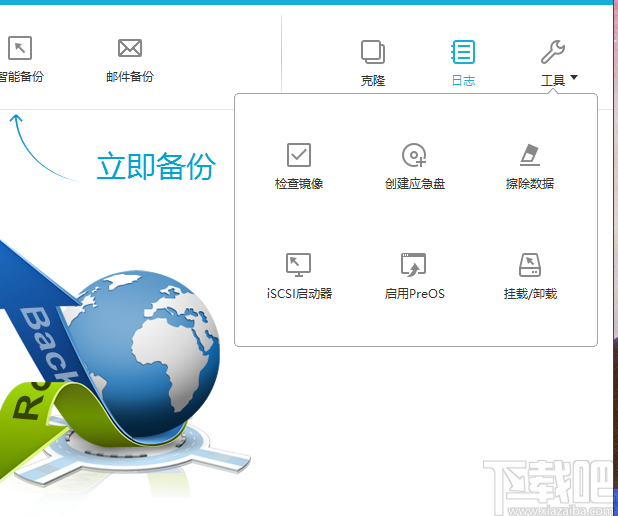The width and height of the screenshot is (618, 516).
Task: Click the 检查镜像 text label
Action: pyautogui.click(x=299, y=184)
